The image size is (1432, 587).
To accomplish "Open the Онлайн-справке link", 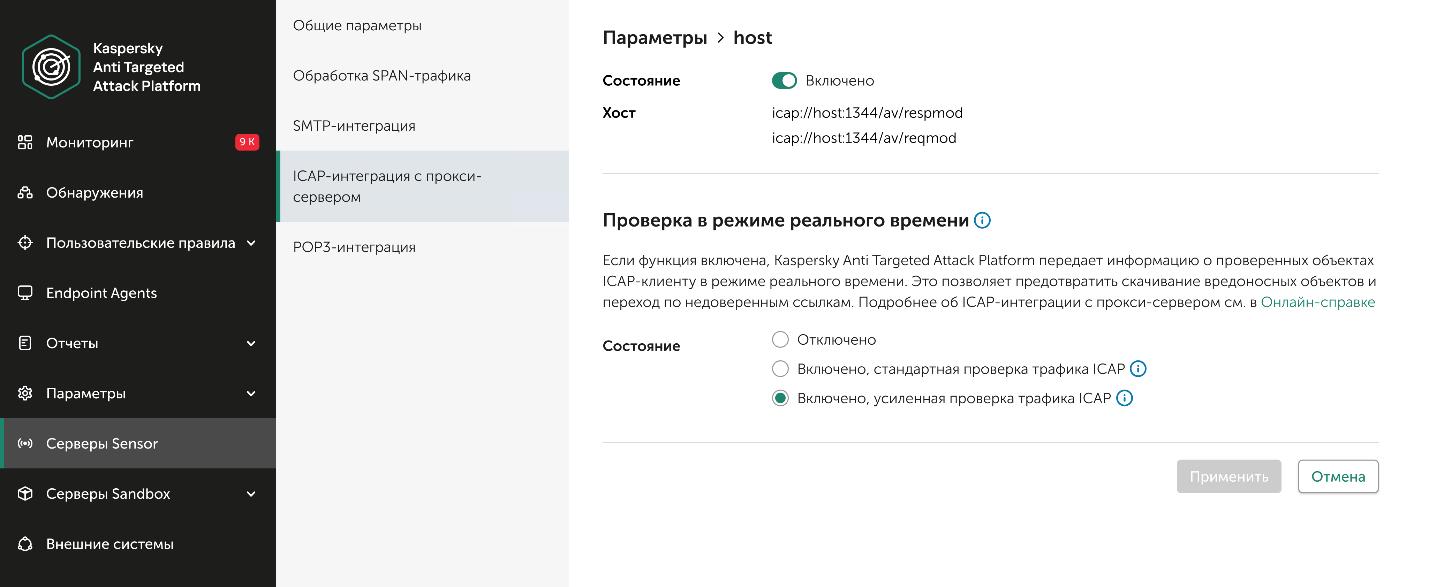I will (1317, 302).
